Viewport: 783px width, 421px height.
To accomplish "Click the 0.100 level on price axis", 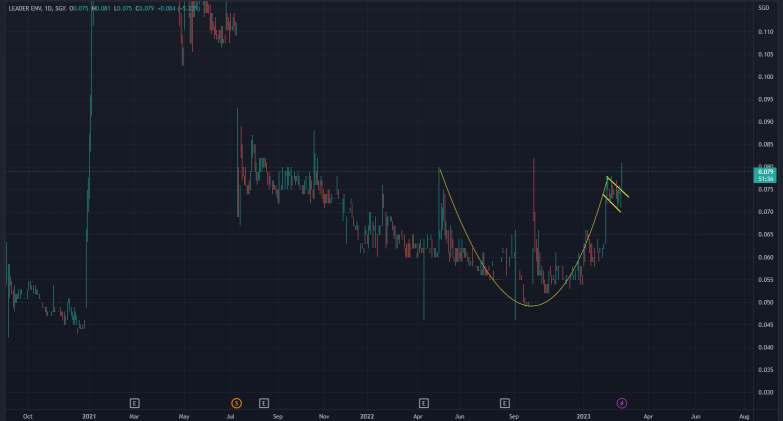I will pos(765,77).
